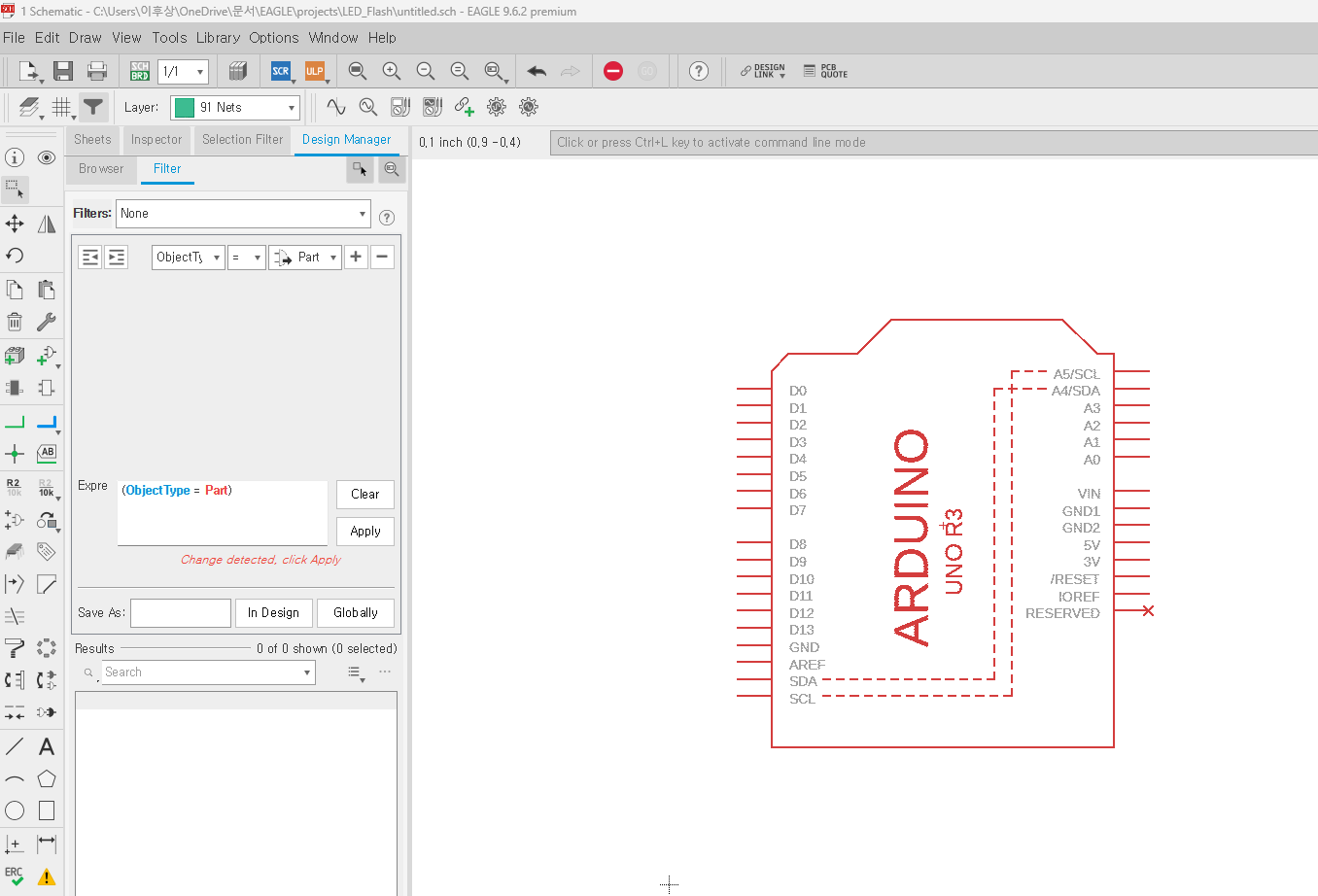The height and width of the screenshot is (896, 1318).
Task: Open the Draw menu
Action: pyautogui.click(x=85, y=38)
